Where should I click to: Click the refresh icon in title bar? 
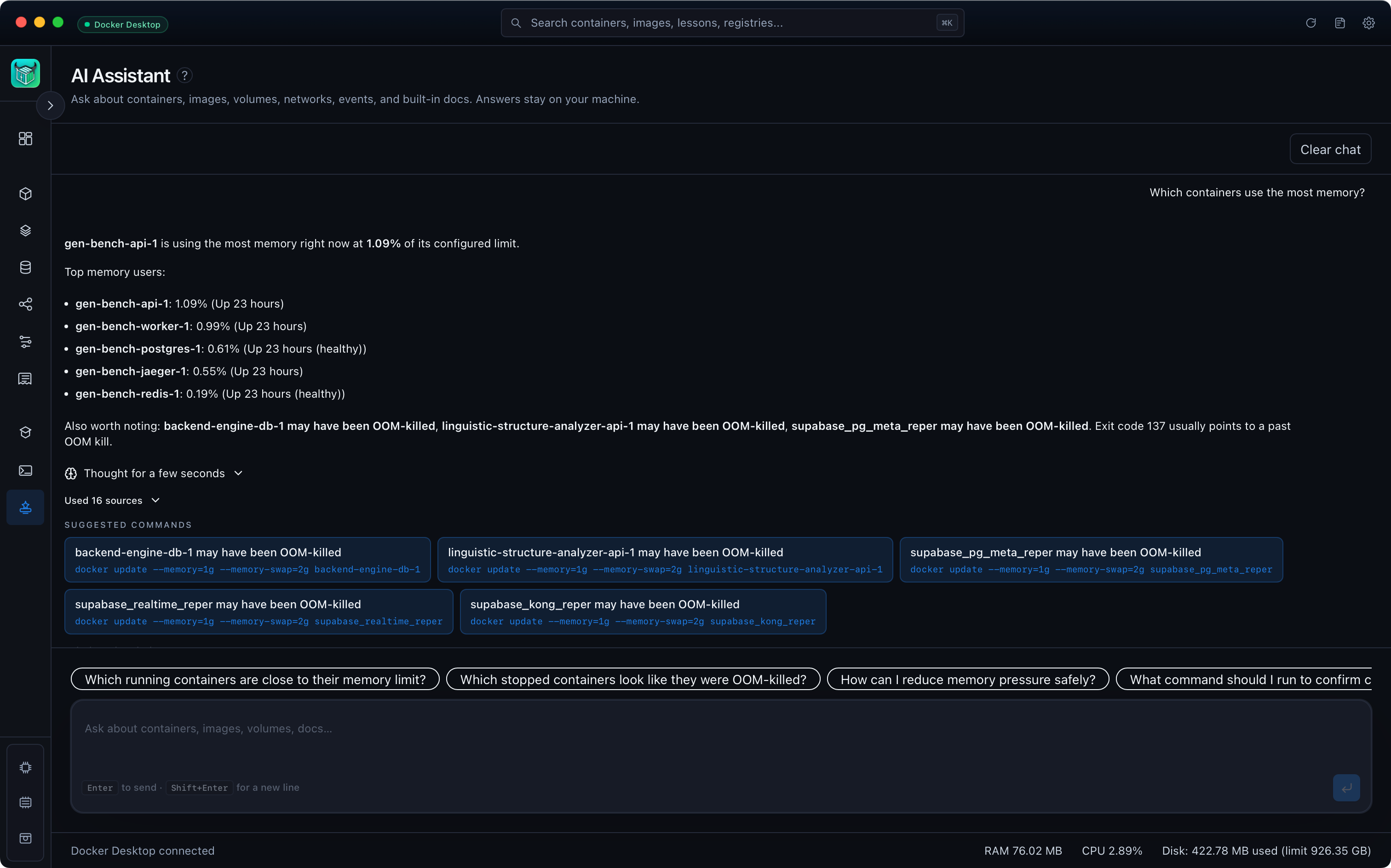point(1311,23)
